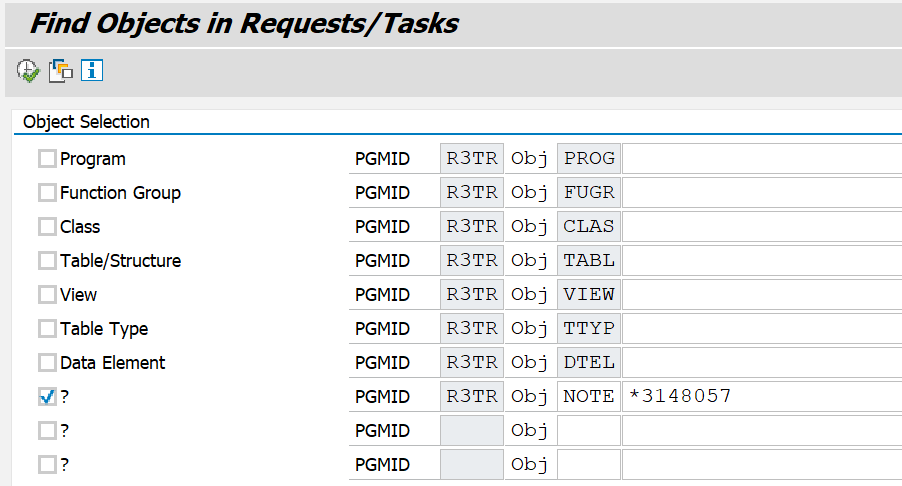Image resolution: width=902 pixels, height=486 pixels.
Task: Check the Class checkbox
Action: pos(47,227)
